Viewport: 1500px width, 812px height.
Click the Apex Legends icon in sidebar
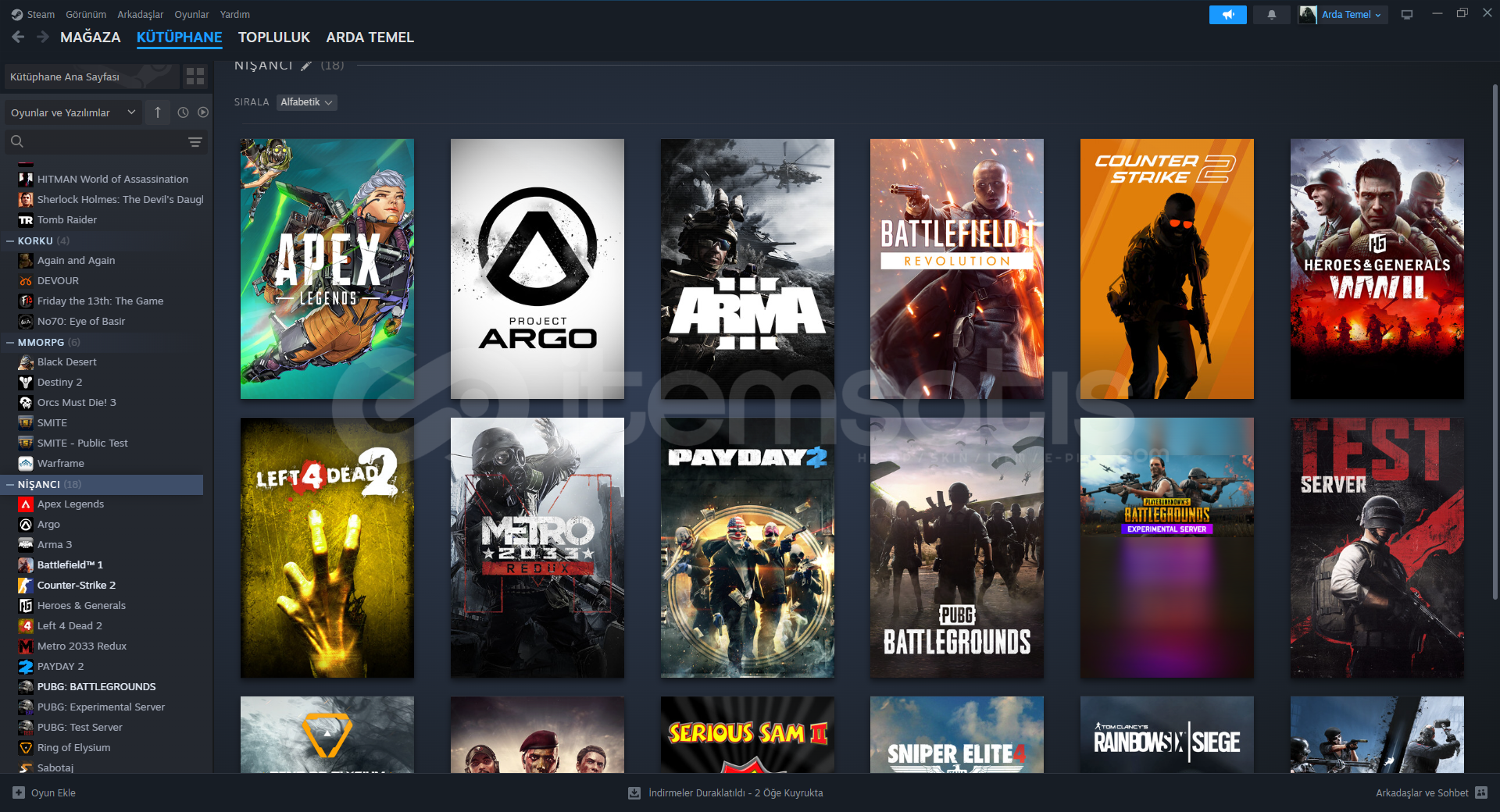(26, 504)
